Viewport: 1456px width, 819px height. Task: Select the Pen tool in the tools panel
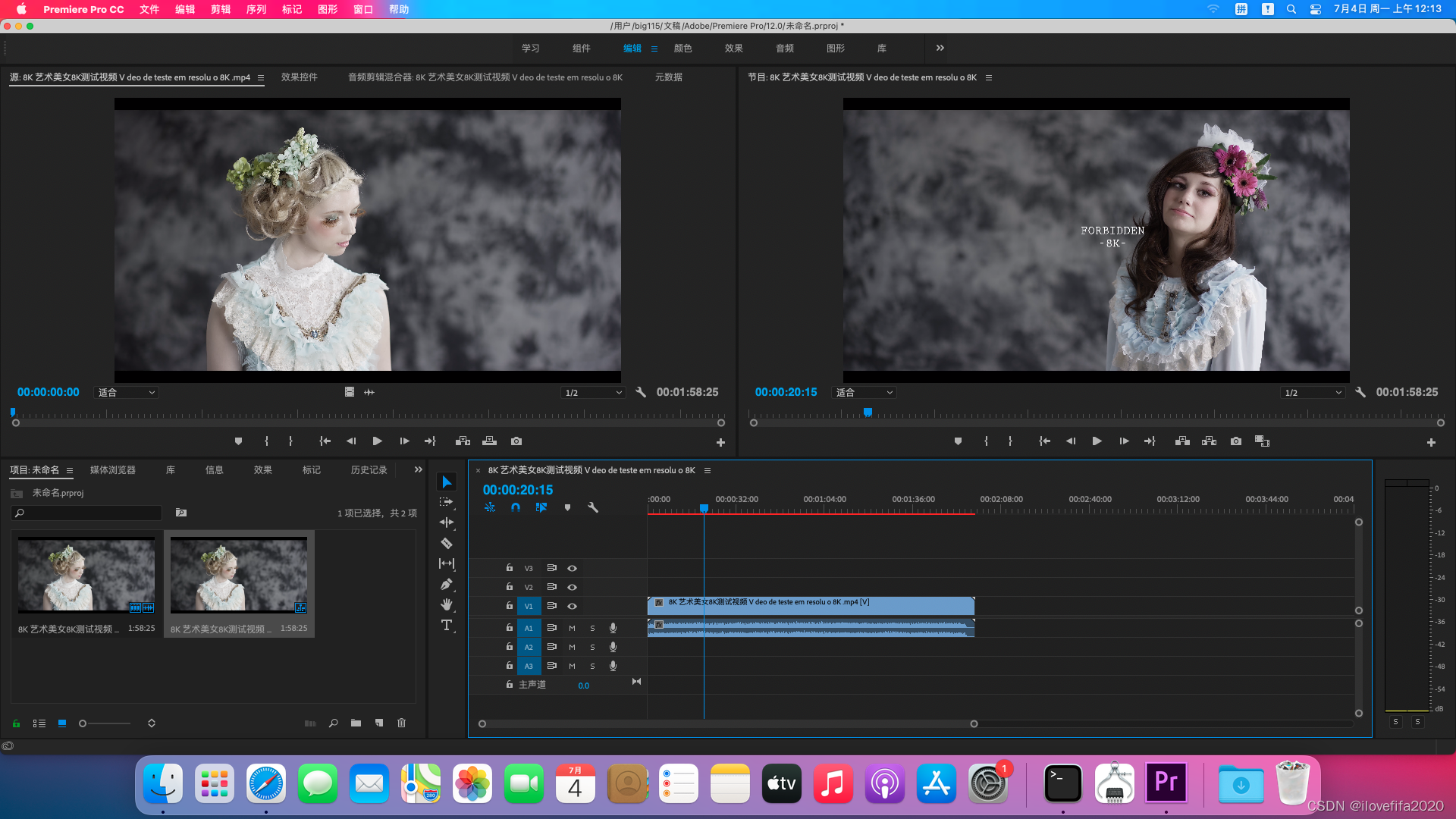pos(447,584)
